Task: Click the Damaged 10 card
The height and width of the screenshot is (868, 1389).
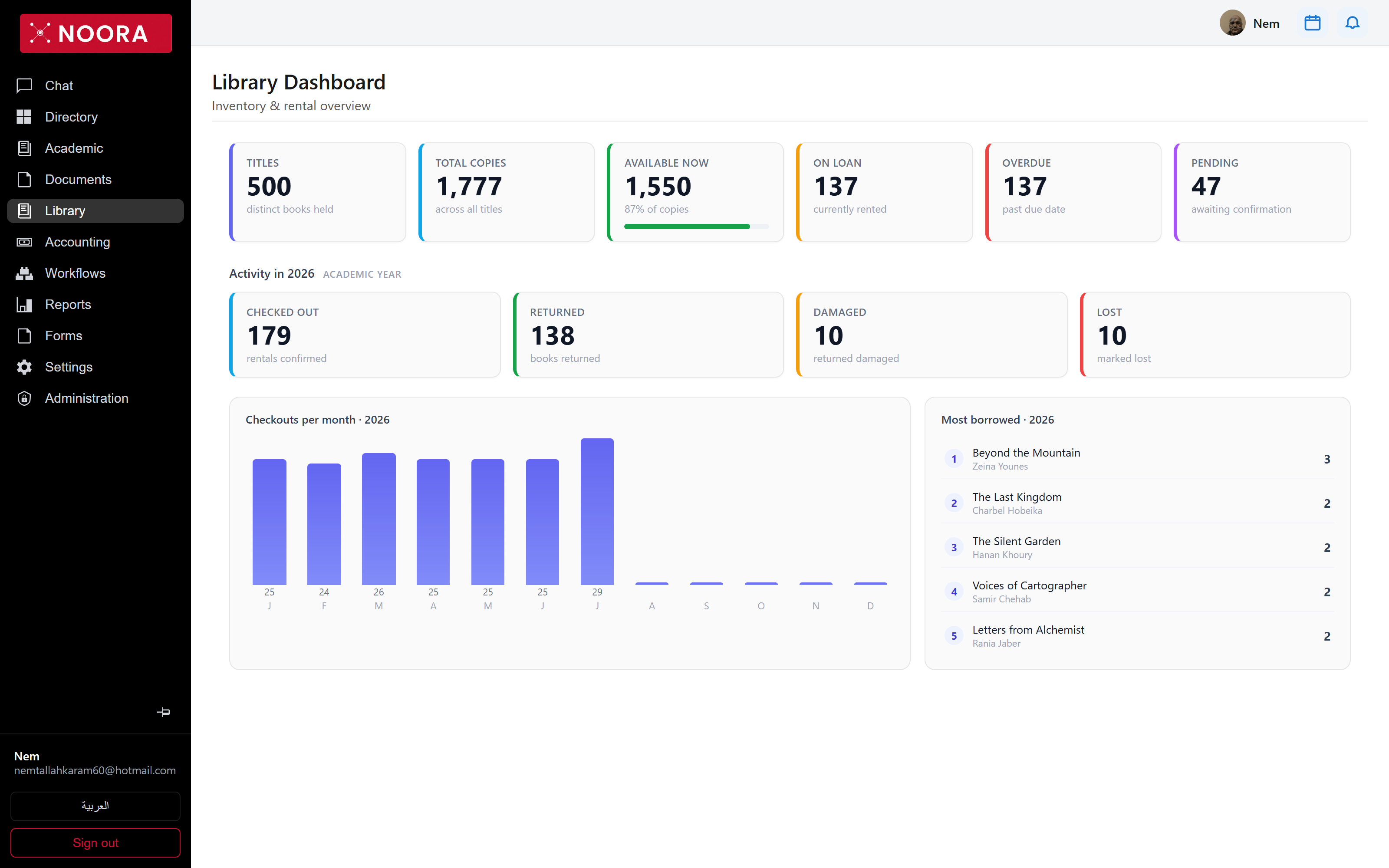Action: 931,335
